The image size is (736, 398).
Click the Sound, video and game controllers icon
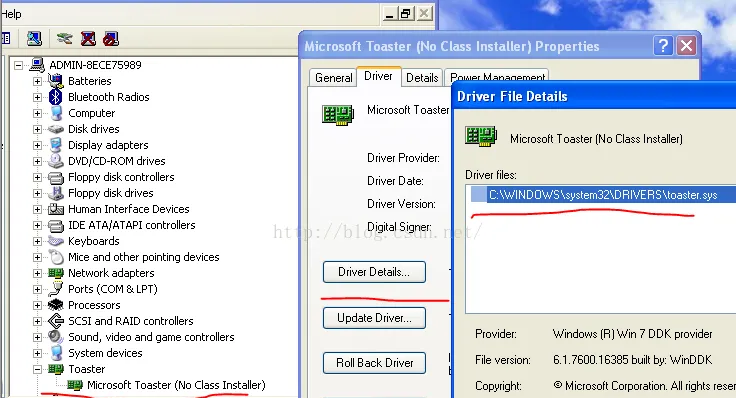[x=56, y=337]
